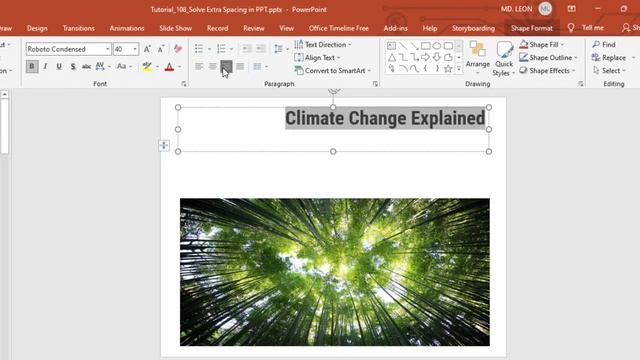This screenshot has width=640, height=360.
Task: Select the Curve shape
Action: [x=414, y=69]
